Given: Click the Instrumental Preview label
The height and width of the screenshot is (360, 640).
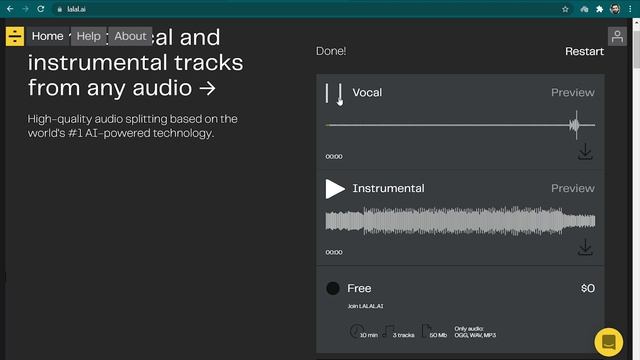Looking at the screenshot, I should coord(573,189).
